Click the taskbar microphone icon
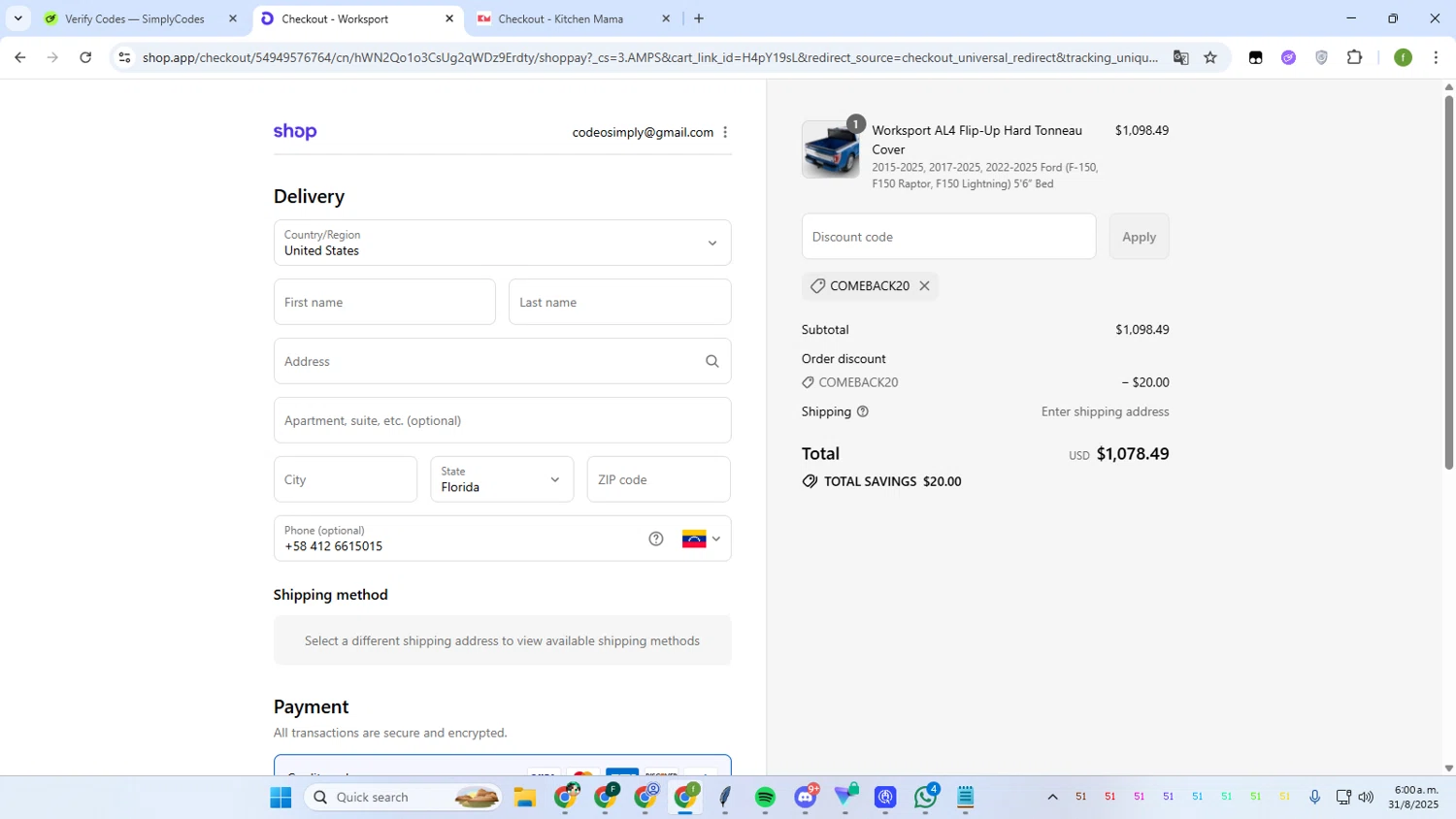Screen dimensions: 1456x819 pos(1314,797)
